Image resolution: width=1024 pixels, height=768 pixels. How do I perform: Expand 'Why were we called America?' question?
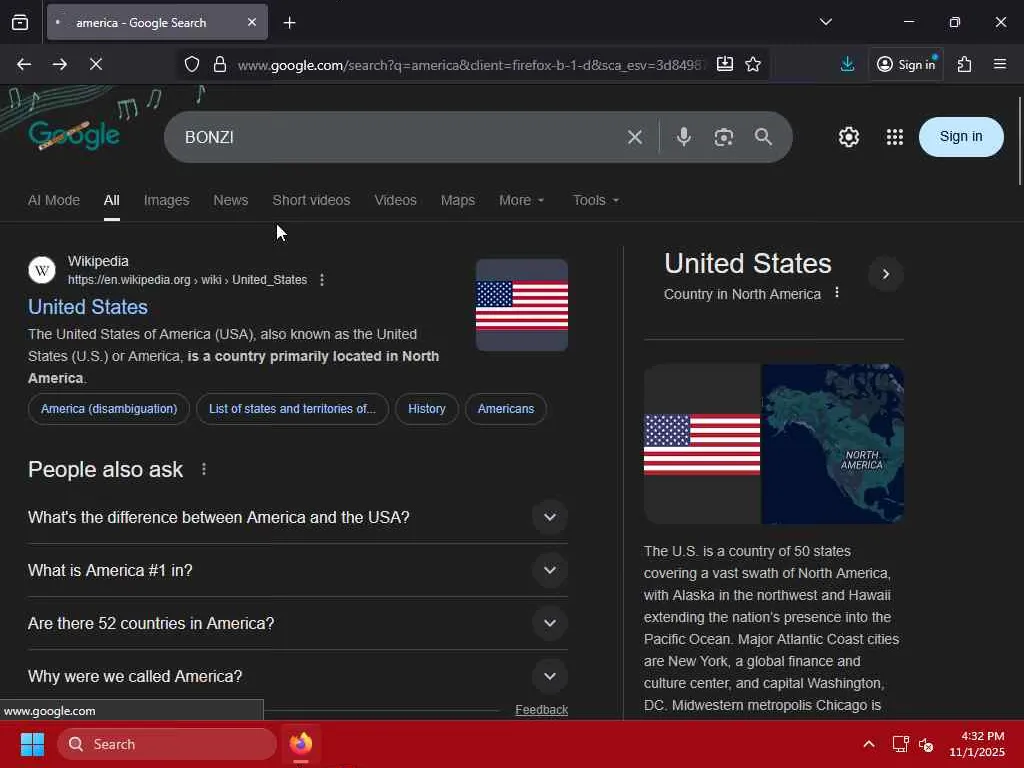coord(297,676)
